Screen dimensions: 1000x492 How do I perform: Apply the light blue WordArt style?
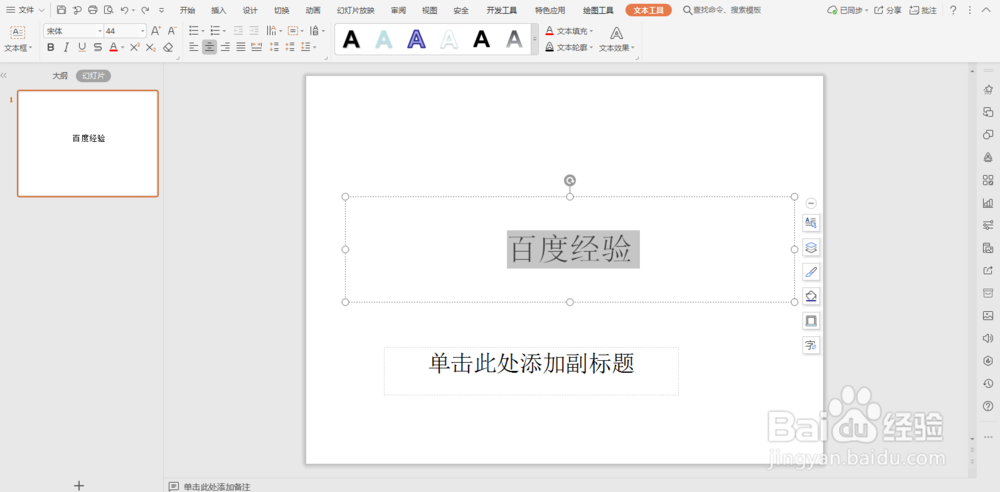[384, 40]
